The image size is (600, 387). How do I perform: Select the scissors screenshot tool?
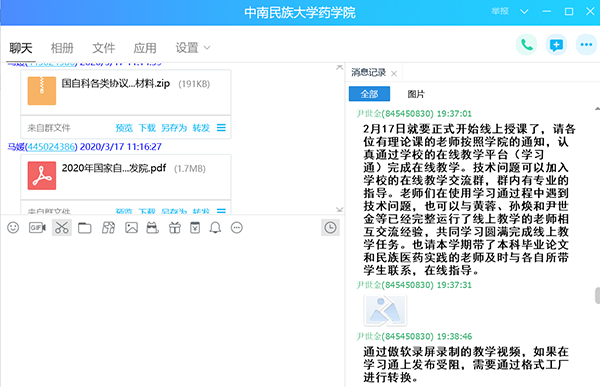[62, 228]
